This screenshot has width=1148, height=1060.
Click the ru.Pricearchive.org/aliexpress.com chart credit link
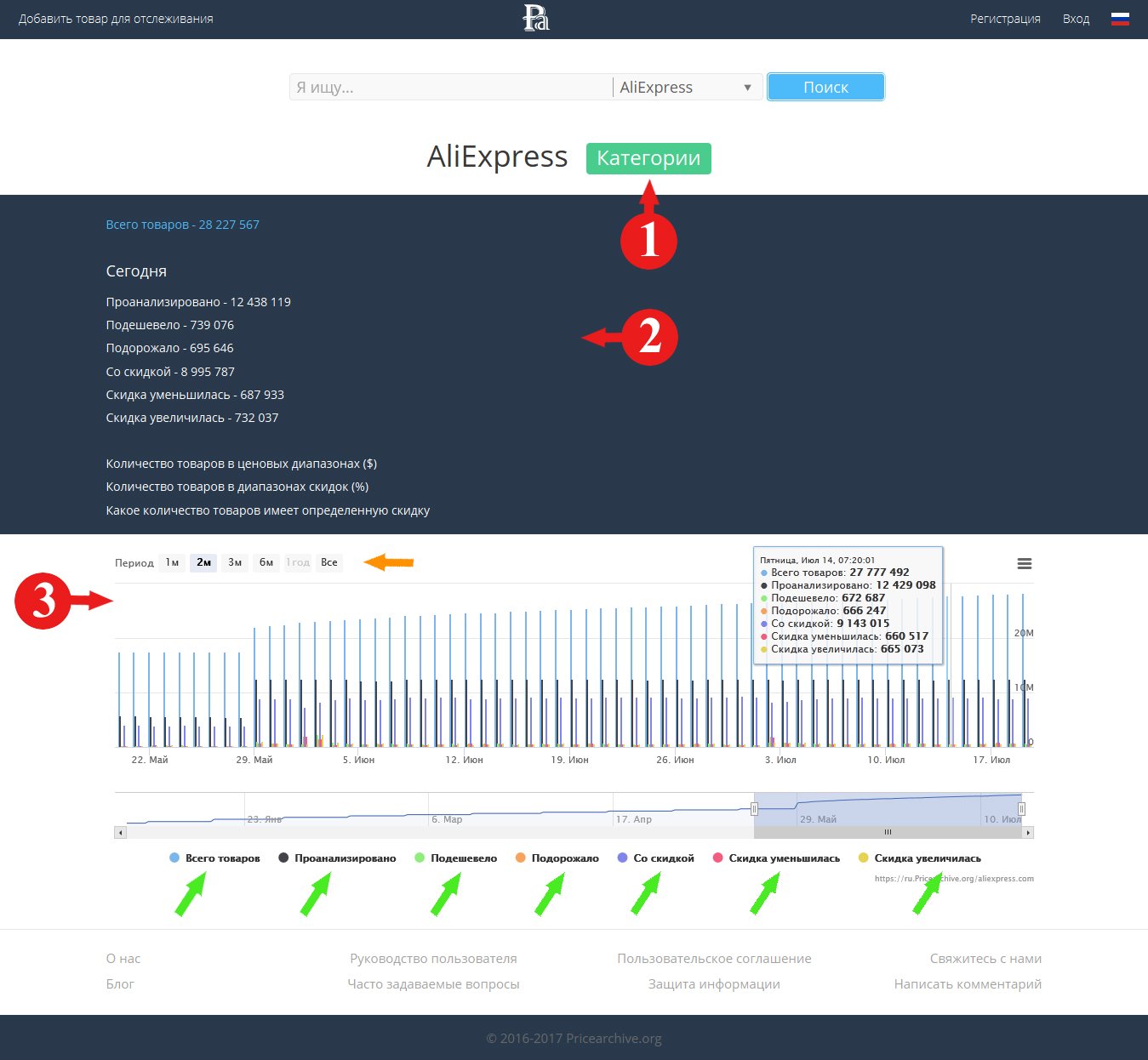pyautogui.click(x=954, y=879)
